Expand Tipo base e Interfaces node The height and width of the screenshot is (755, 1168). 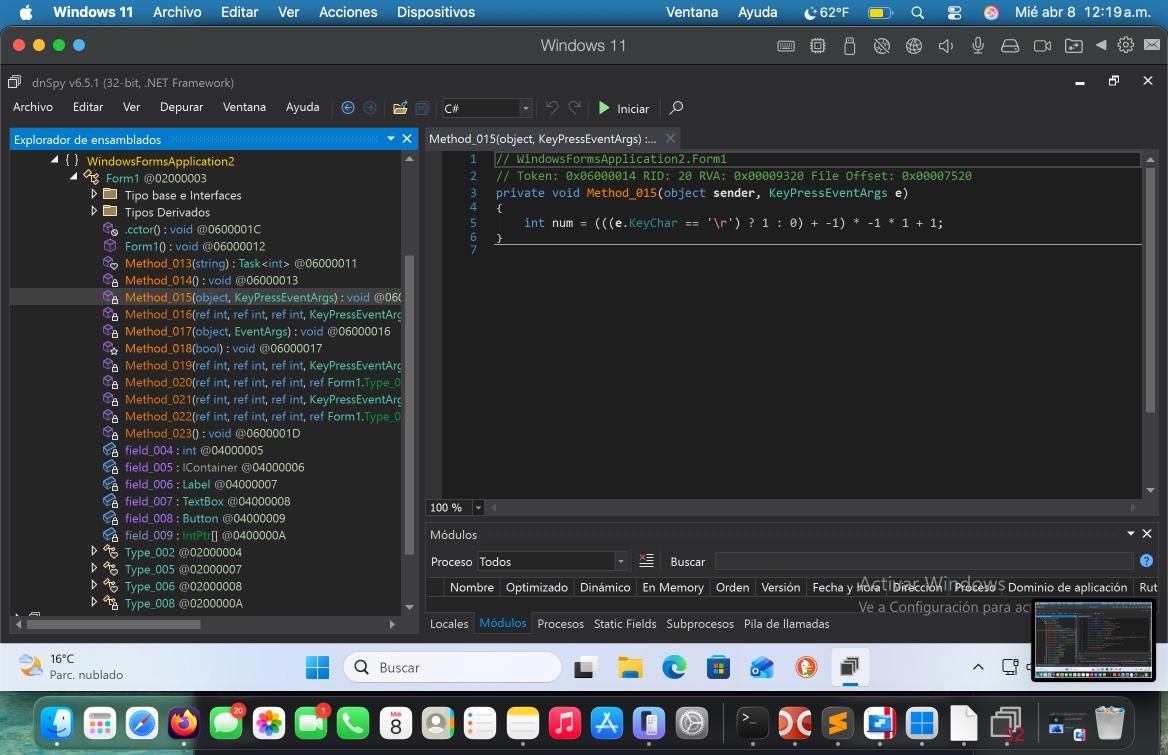coord(94,195)
